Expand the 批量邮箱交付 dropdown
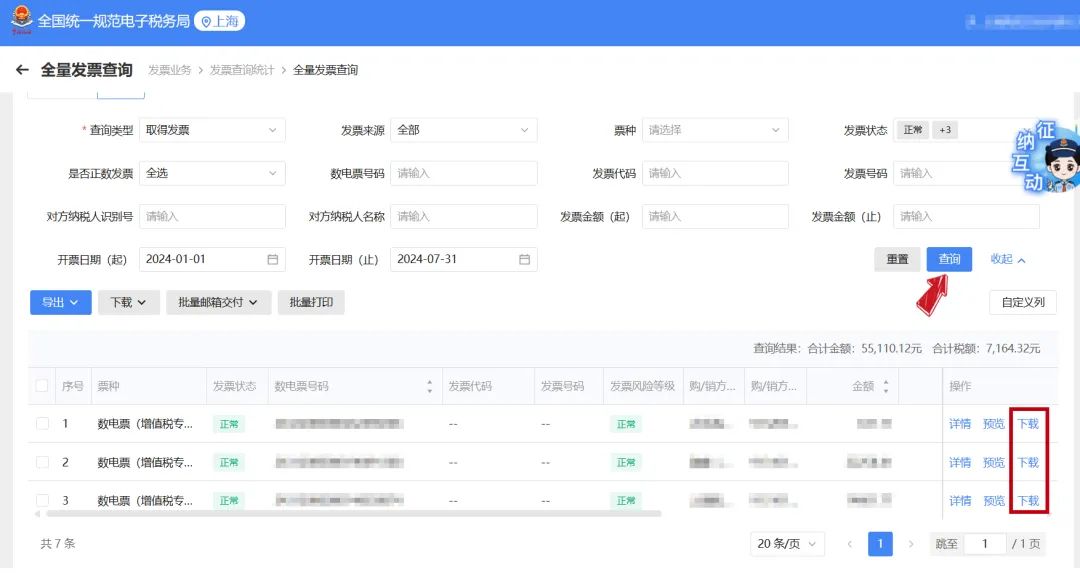 (x=218, y=302)
